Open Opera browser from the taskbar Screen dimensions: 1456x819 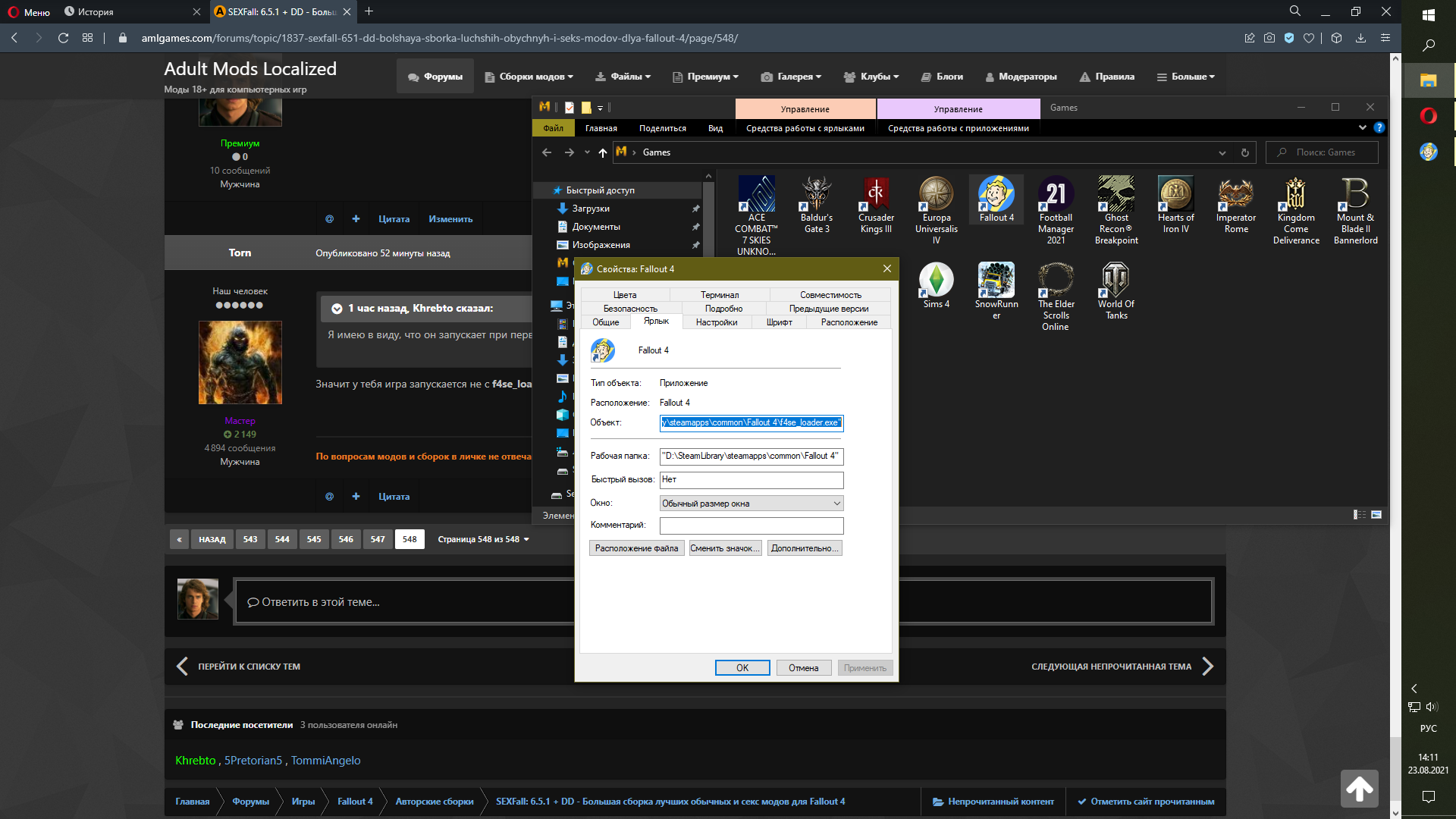point(1429,116)
